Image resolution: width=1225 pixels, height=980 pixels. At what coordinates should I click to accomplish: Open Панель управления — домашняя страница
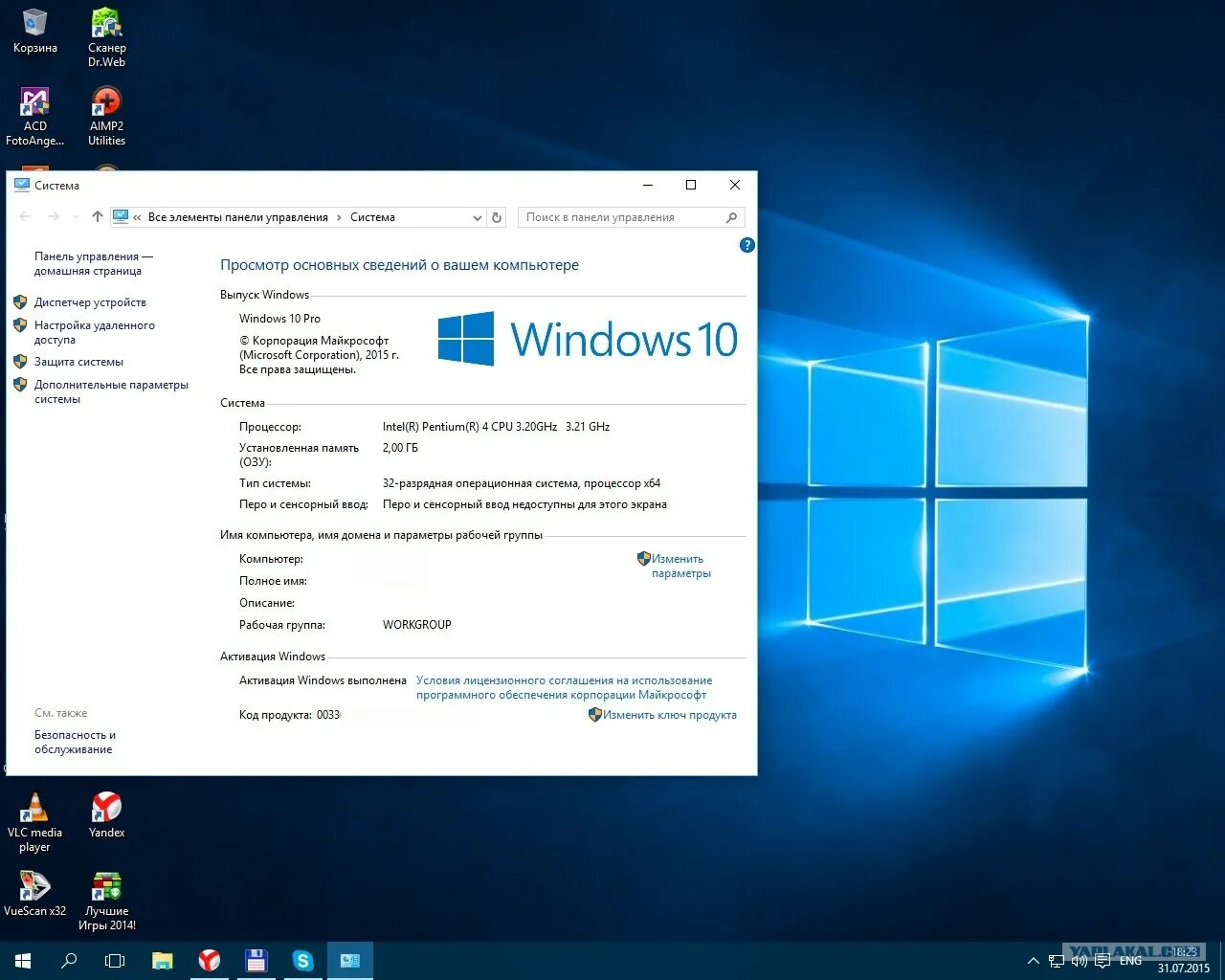pos(94,263)
